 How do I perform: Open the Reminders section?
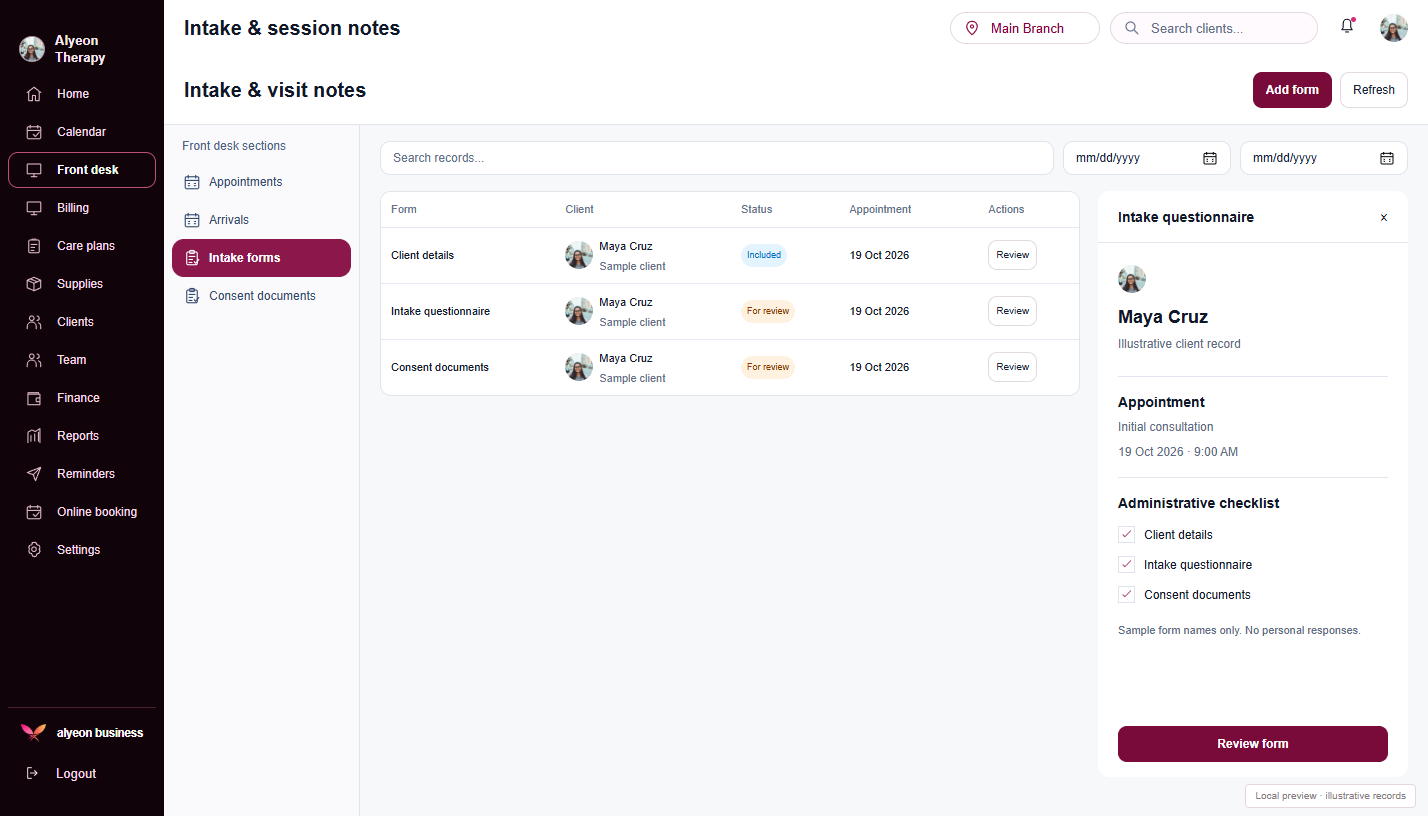tap(82, 474)
